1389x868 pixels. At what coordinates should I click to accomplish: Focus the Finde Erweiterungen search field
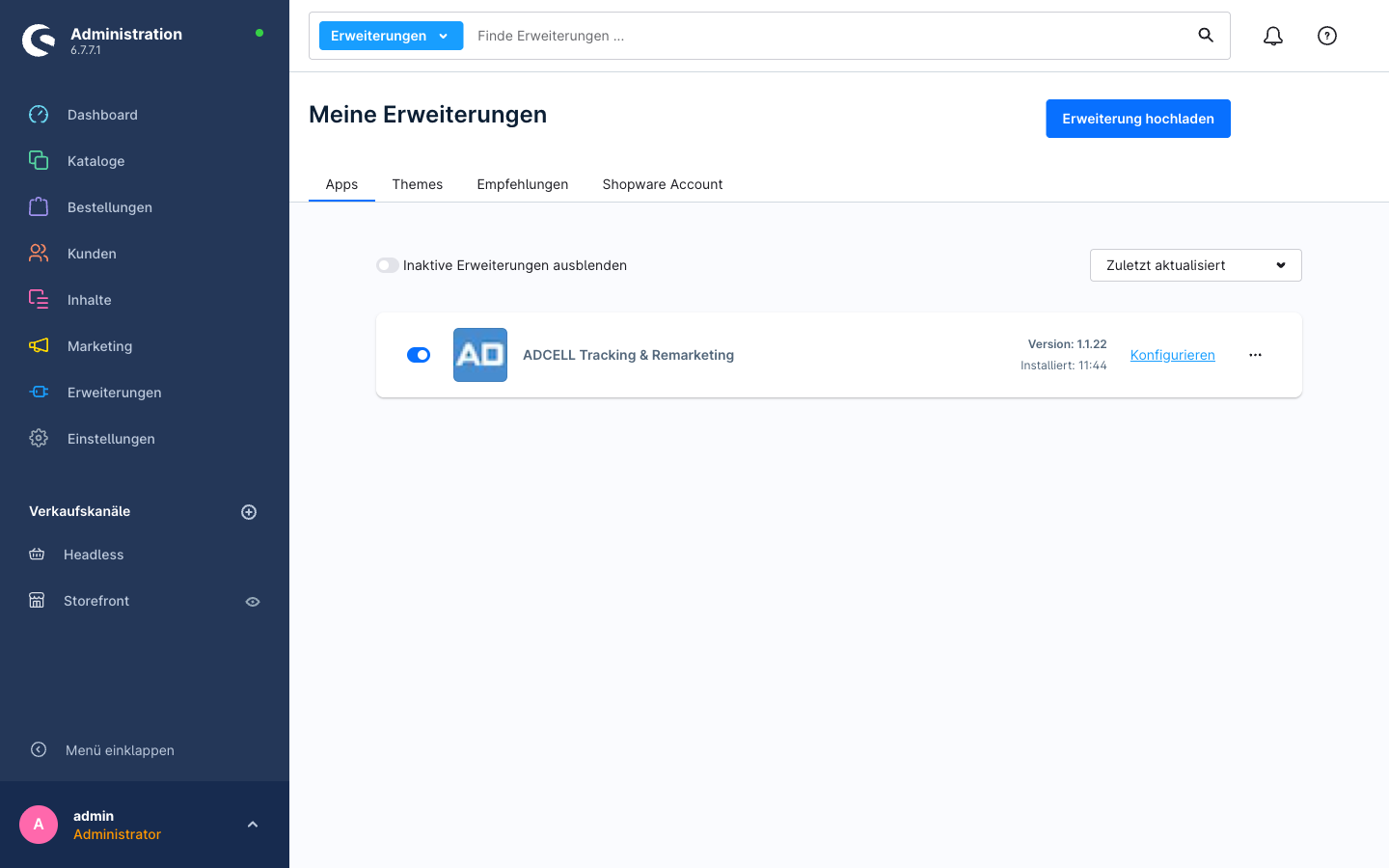tap(830, 36)
